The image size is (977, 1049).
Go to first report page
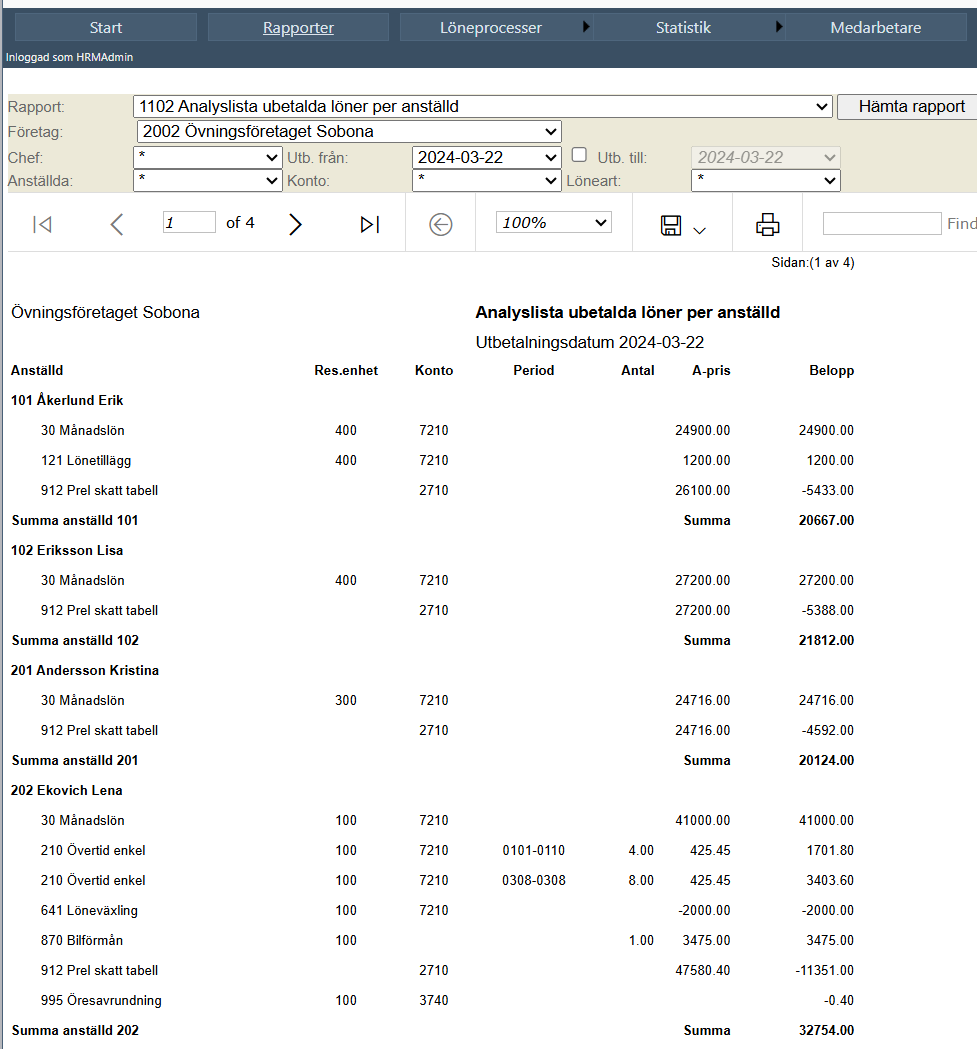42,224
